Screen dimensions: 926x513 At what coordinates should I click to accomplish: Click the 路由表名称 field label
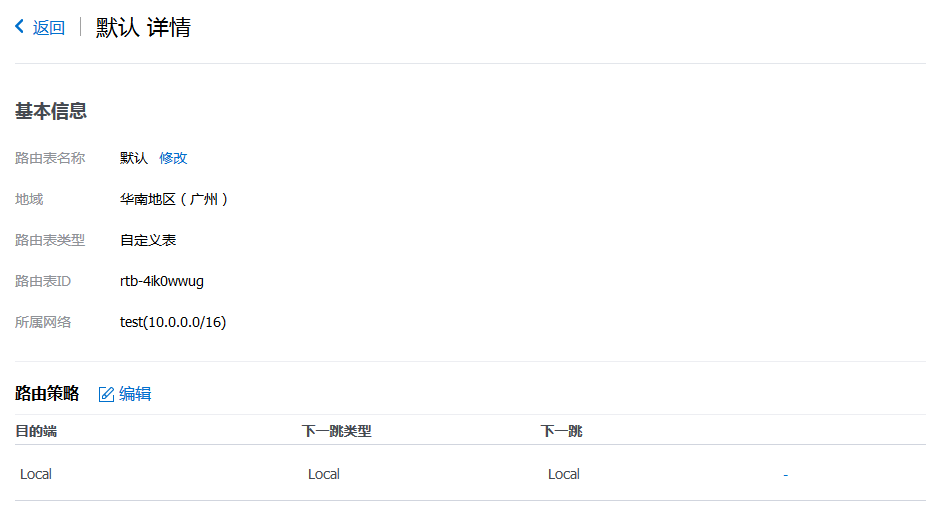coord(50,158)
